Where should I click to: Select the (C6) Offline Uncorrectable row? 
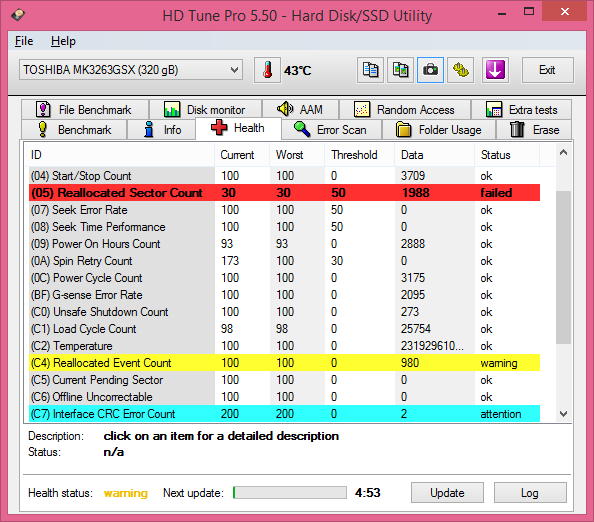tap(284, 397)
